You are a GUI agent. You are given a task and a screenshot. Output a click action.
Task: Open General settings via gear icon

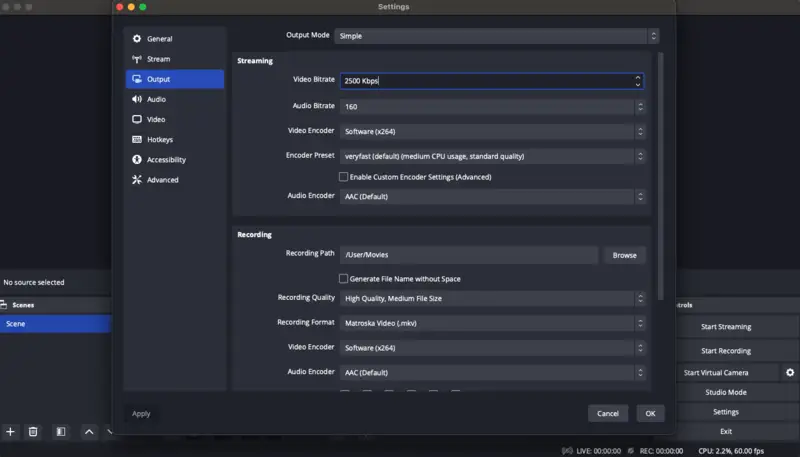[x=137, y=39]
